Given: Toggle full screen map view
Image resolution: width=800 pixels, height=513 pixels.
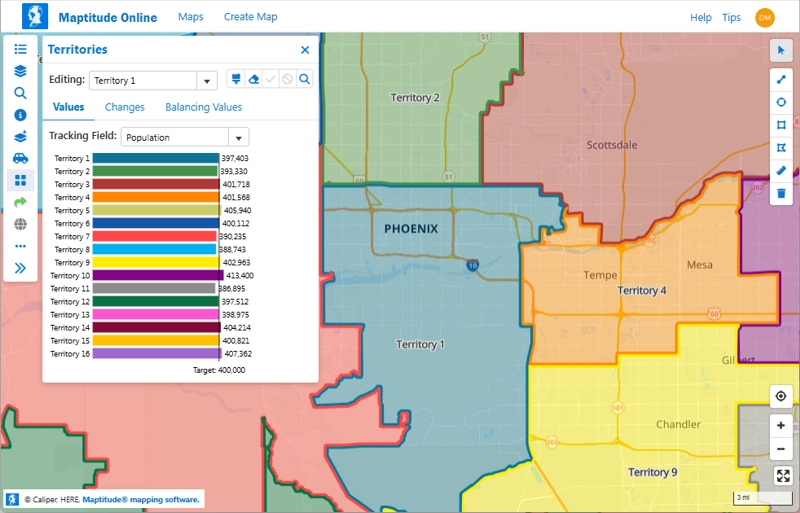Looking at the screenshot, I should [782, 476].
